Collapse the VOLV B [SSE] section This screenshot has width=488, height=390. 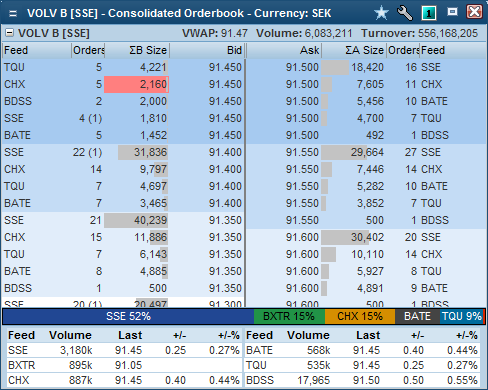(10, 33)
